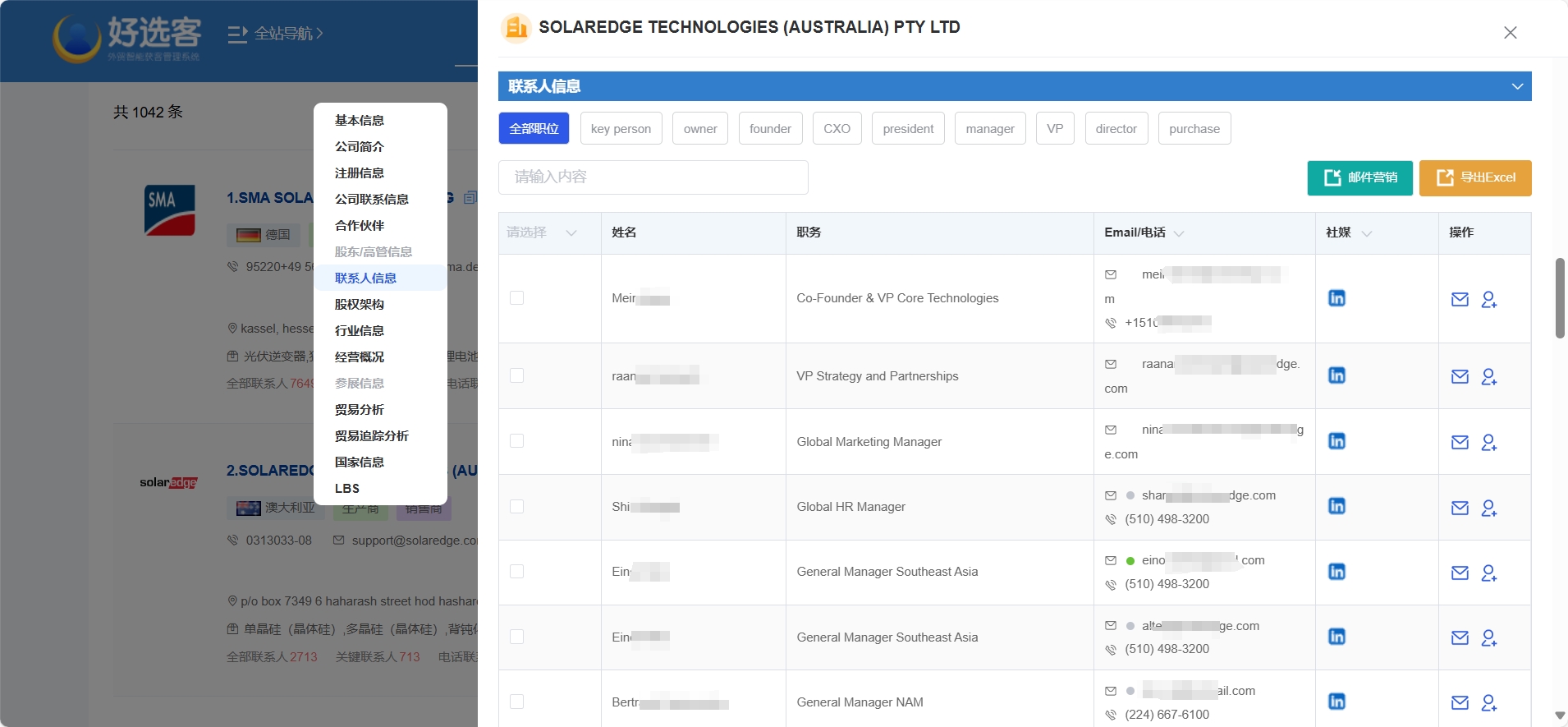Viewport: 1568px width, 727px height.
Task: Collapse the 联系人信息 section chevron
Action: pos(1517,86)
